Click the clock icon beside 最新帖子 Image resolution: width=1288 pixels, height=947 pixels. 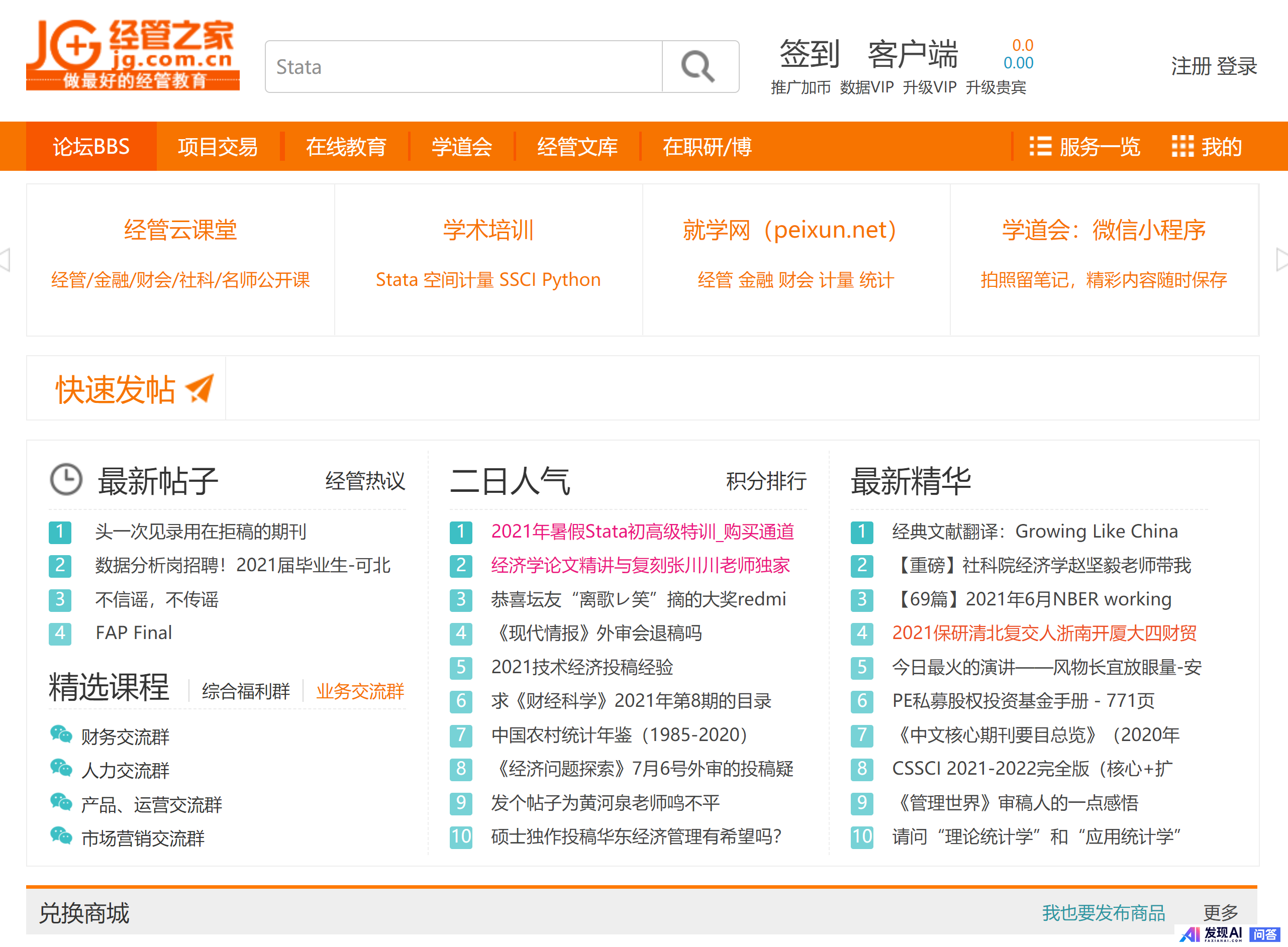[x=66, y=479]
